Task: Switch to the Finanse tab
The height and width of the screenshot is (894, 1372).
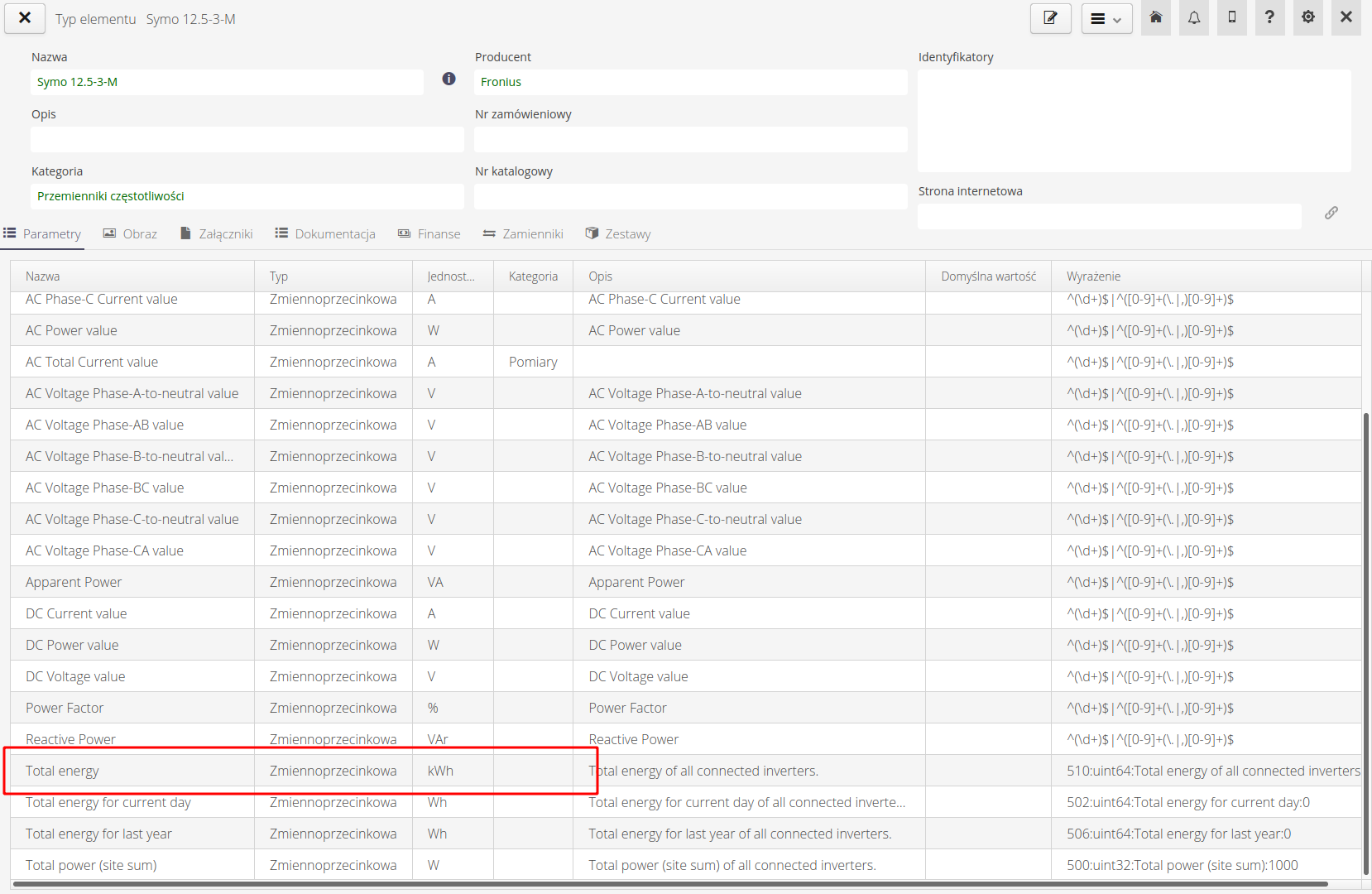Action: pyautogui.click(x=429, y=234)
